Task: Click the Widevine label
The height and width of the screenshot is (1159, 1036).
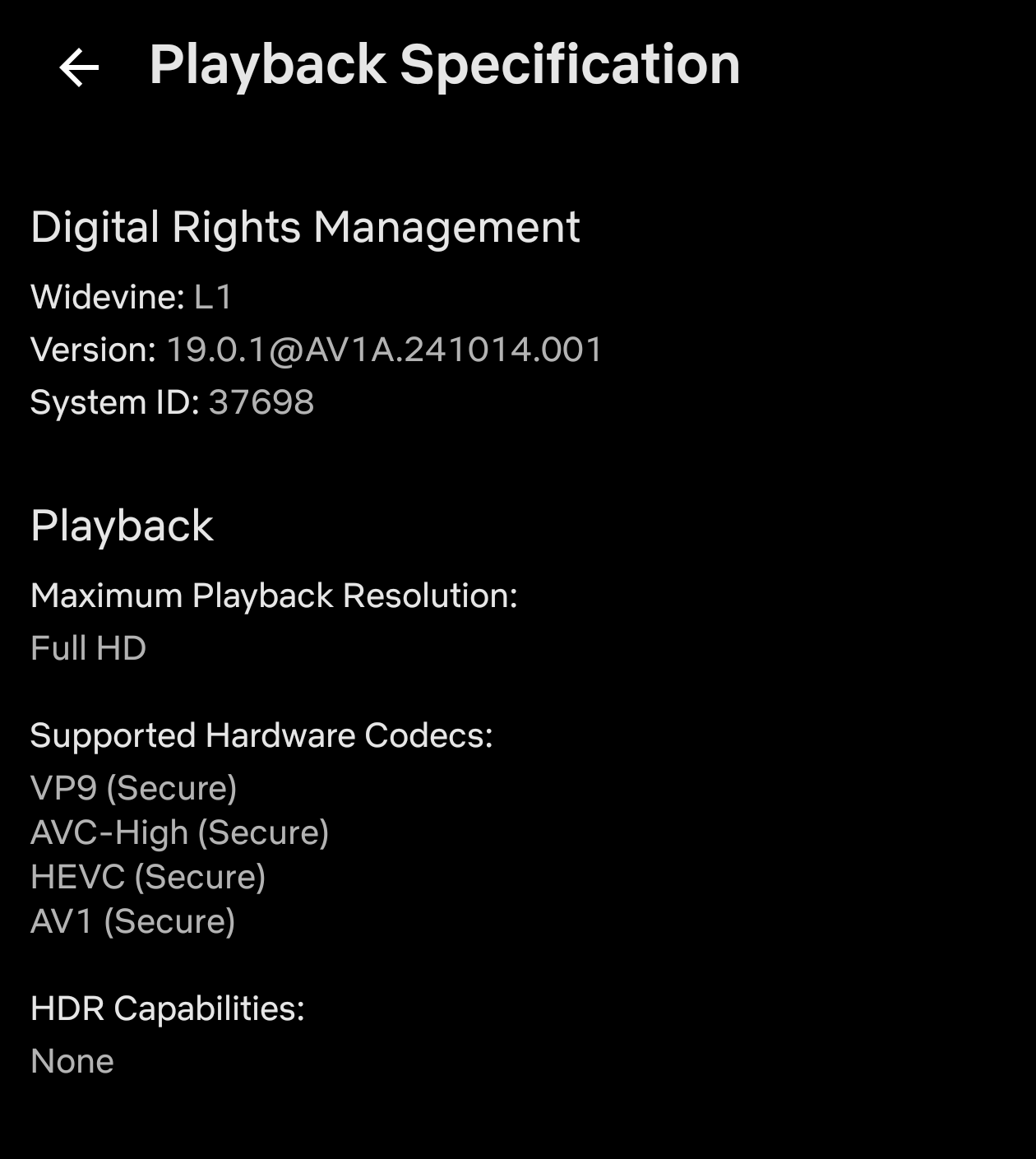Action: pyautogui.click(x=107, y=297)
